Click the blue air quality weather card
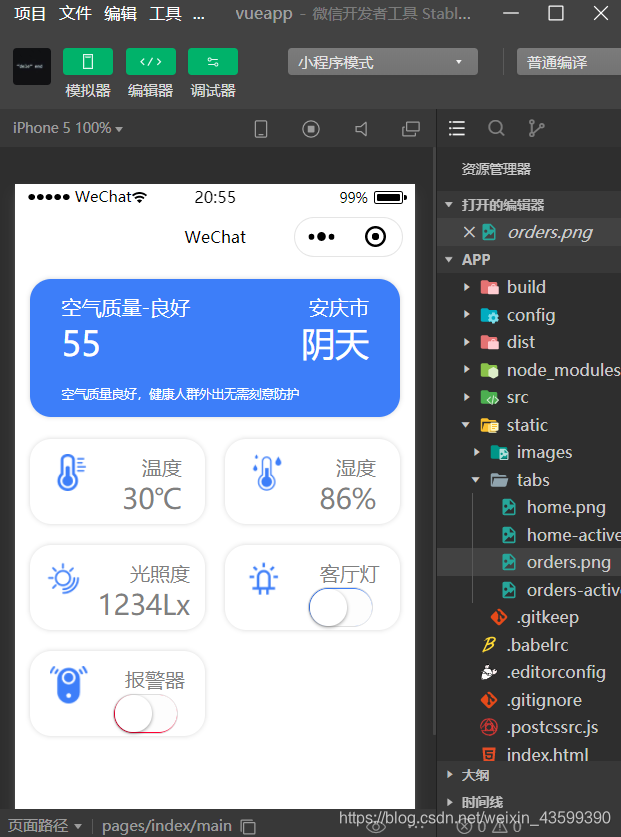 [x=215, y=348]
